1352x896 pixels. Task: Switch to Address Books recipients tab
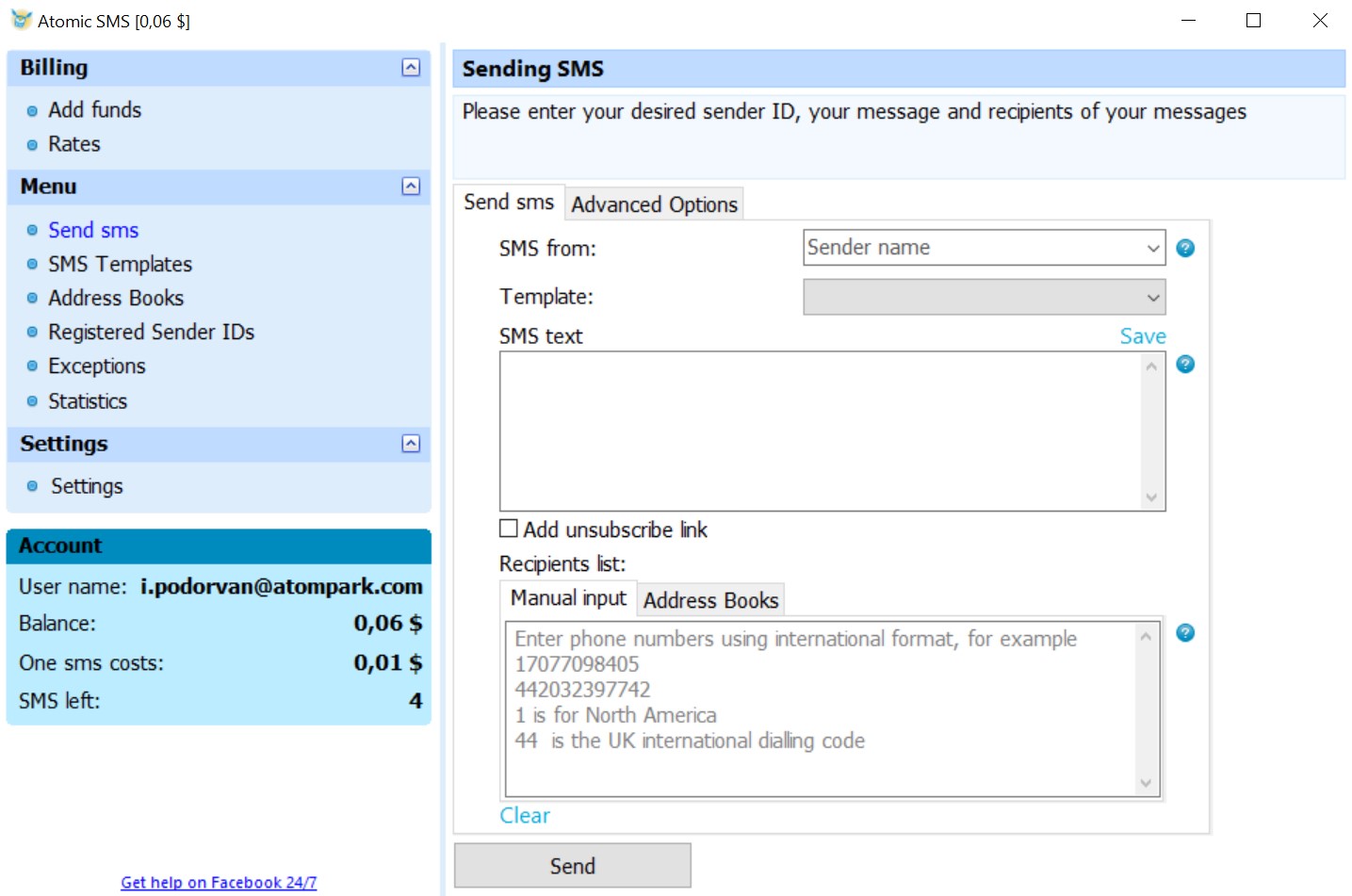711,600
